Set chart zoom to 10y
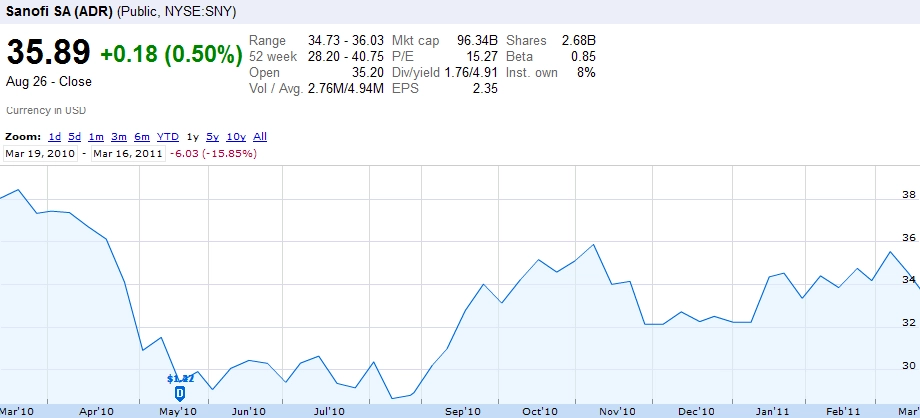Image resolution: width=920 pixels, height=418 pixels. click(x=236, y=137)
